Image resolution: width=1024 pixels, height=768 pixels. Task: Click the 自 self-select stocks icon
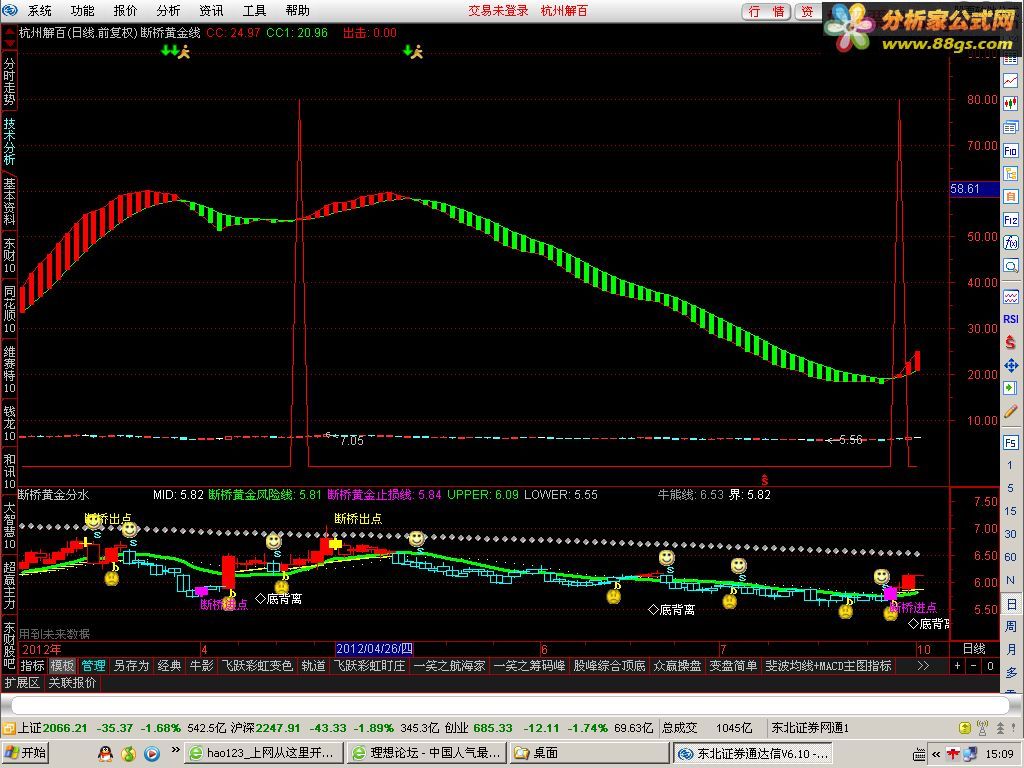click(x=1010, y=197)
